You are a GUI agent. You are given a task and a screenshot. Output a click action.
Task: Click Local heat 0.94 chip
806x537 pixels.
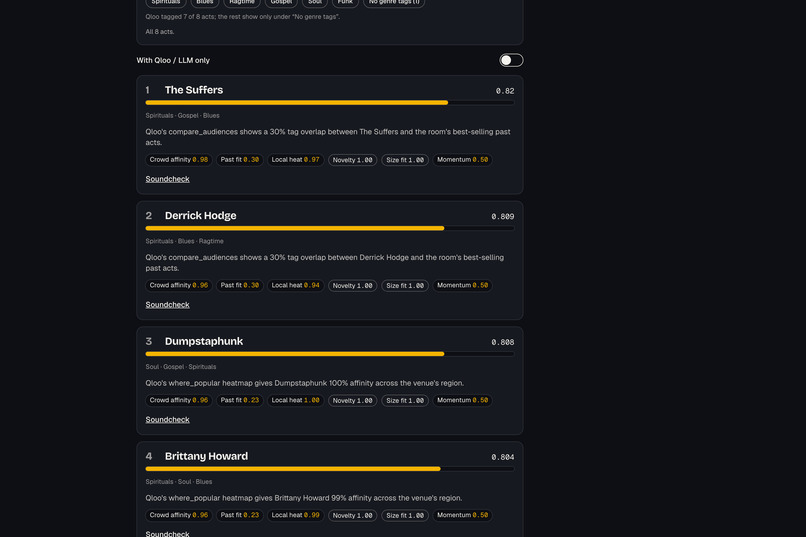(296, 286)
